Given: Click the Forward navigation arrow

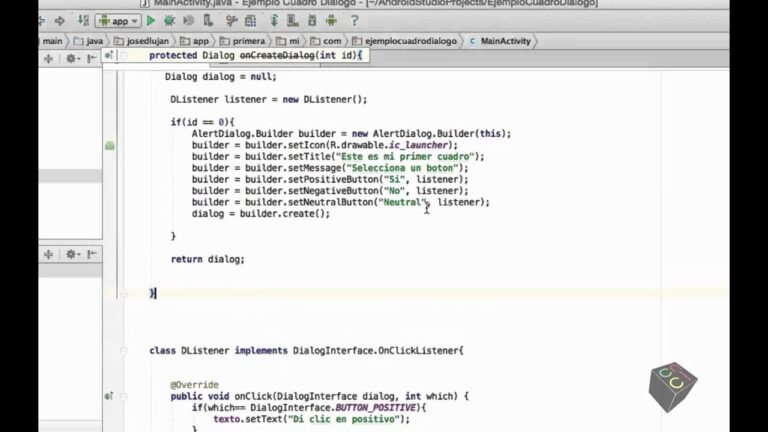Looking at the screenshot, I should [60, 21].
